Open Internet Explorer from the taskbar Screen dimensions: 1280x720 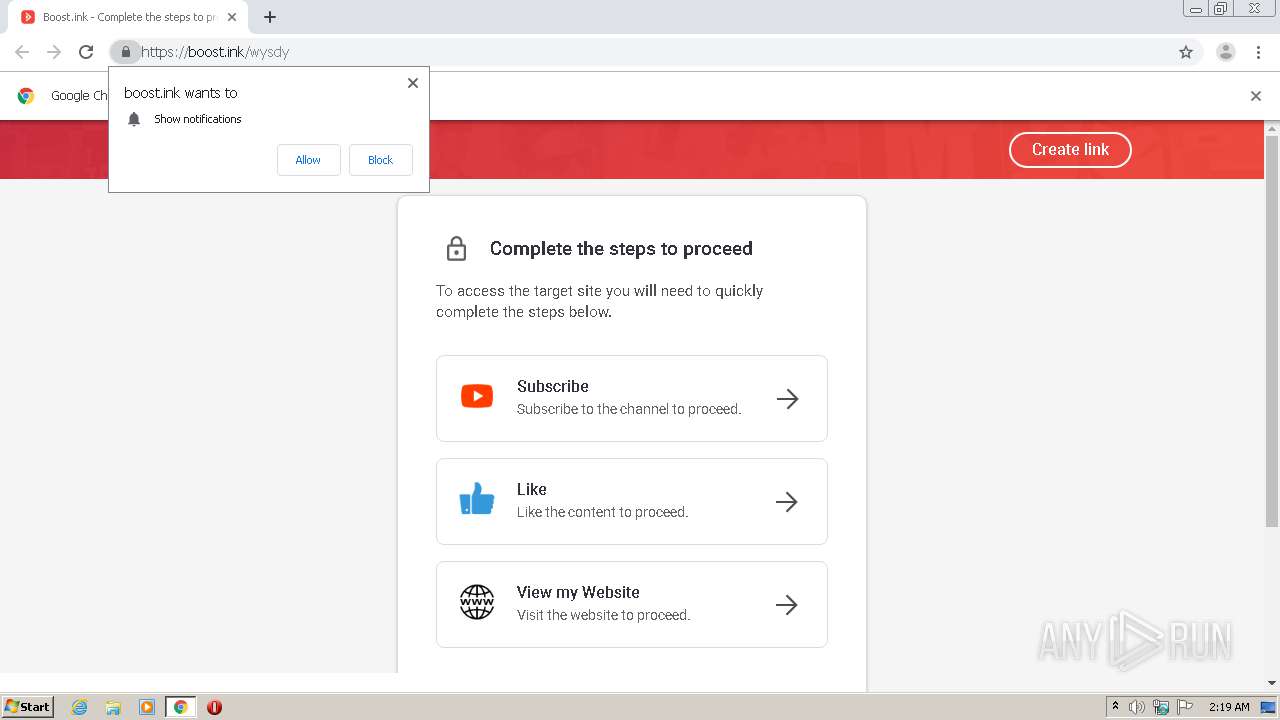tap(80, 707)
